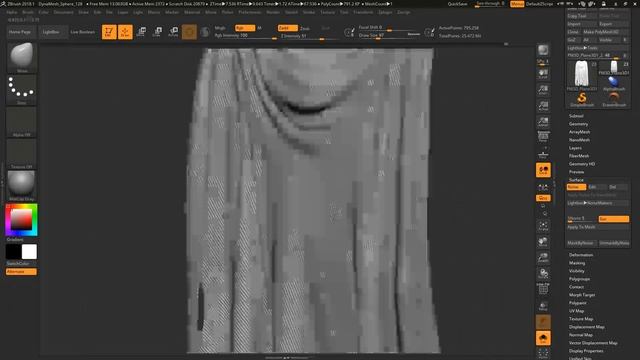This screenshot has width=640, height=360.
Task: Expand the Geometry sub-palette
Action: (578, 124)
